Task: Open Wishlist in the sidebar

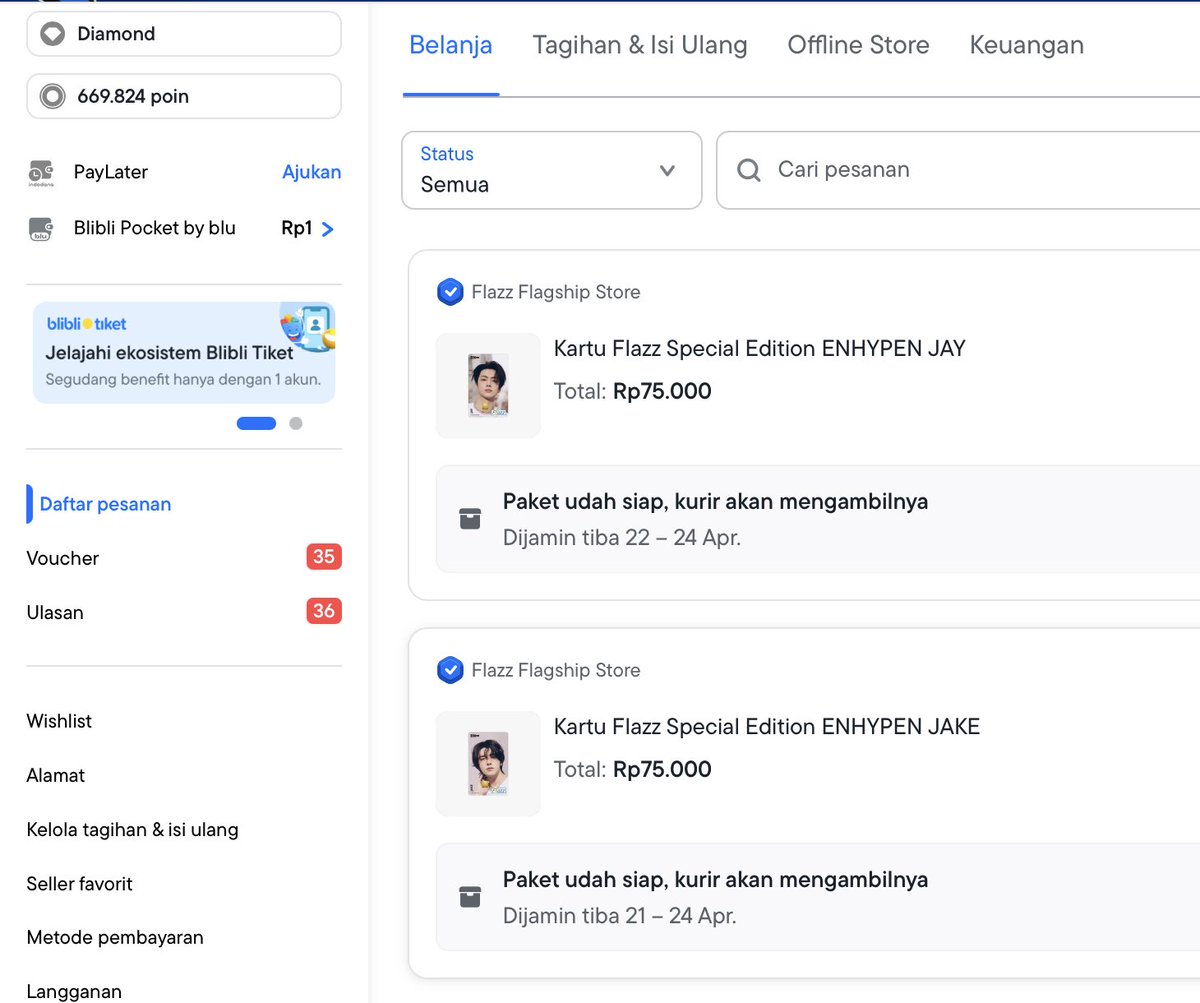Action: point(59,721)
